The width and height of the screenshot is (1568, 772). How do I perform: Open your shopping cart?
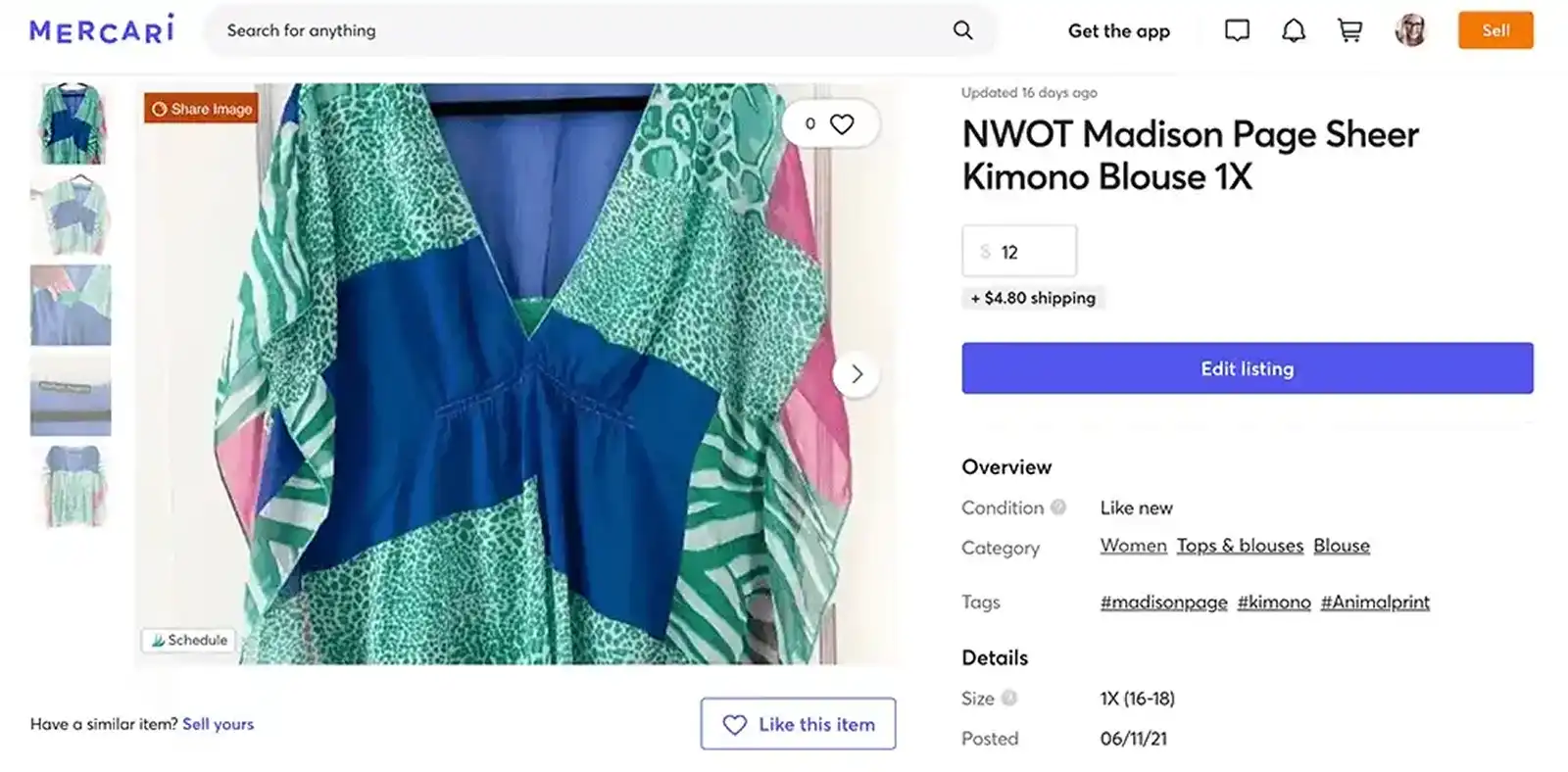click(x=1349, y=30)
